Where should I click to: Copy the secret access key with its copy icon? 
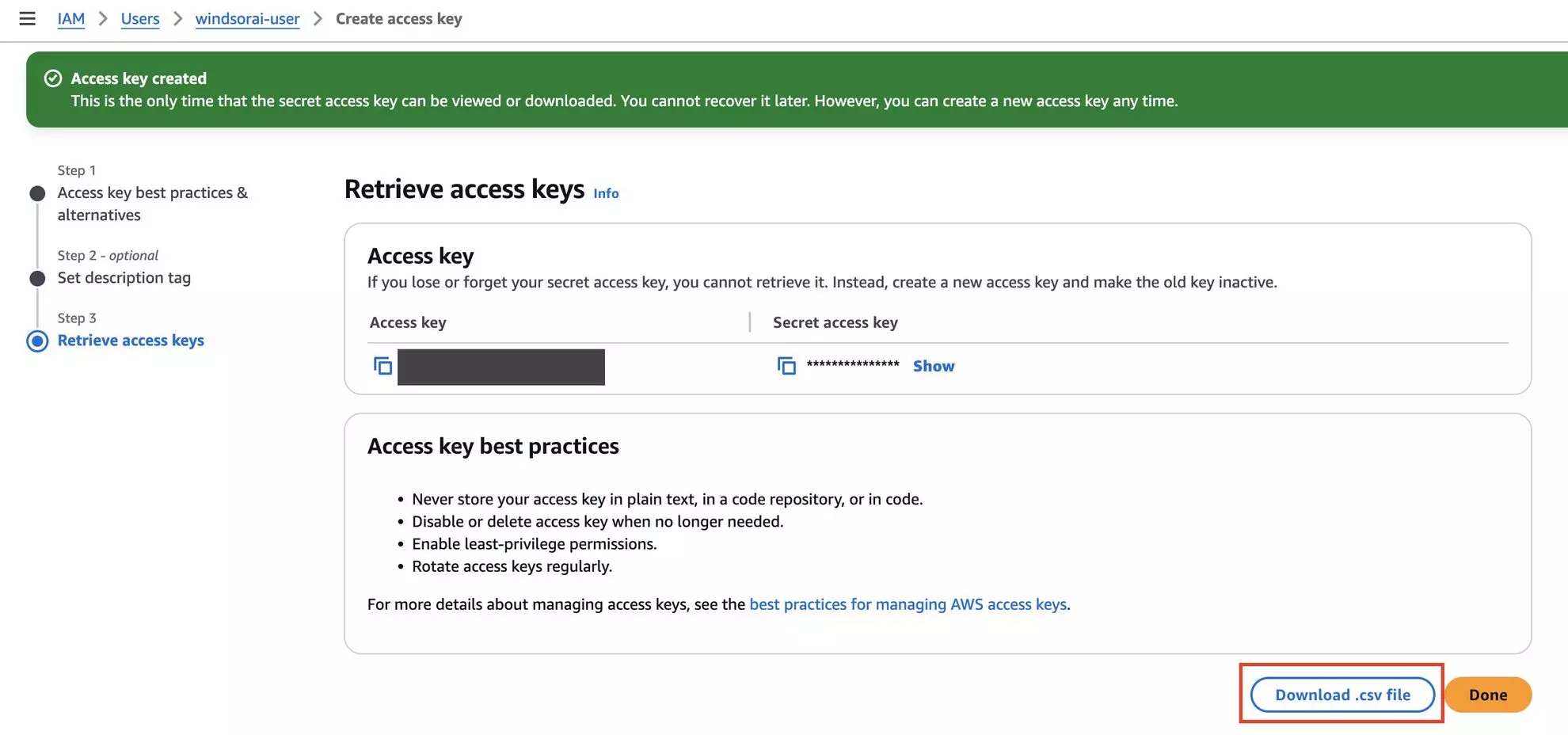[x=786, y=366]
